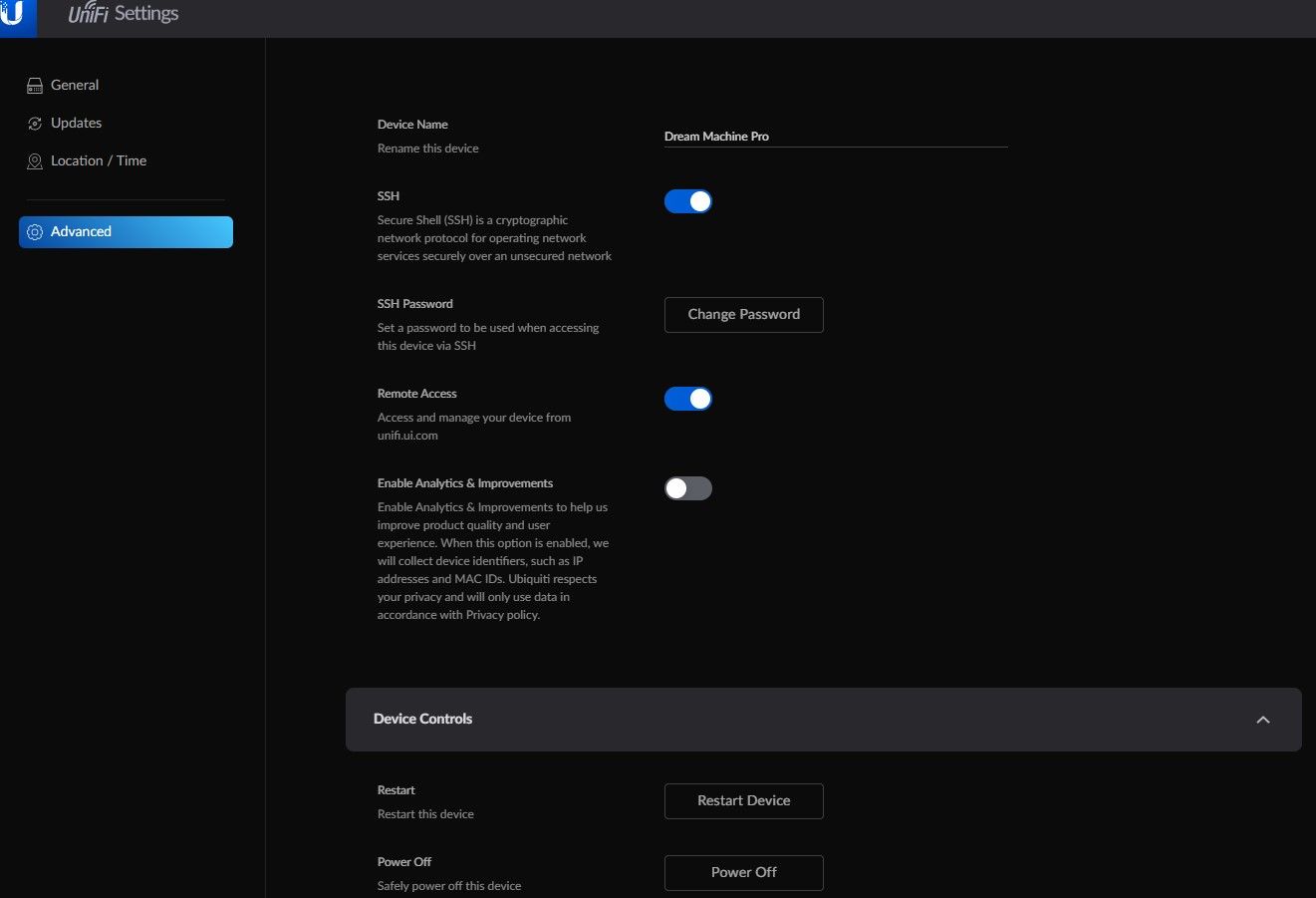1316x898 pixels.
Task: Enable Analytics & Improvements toggle
Action: point(687,488)
